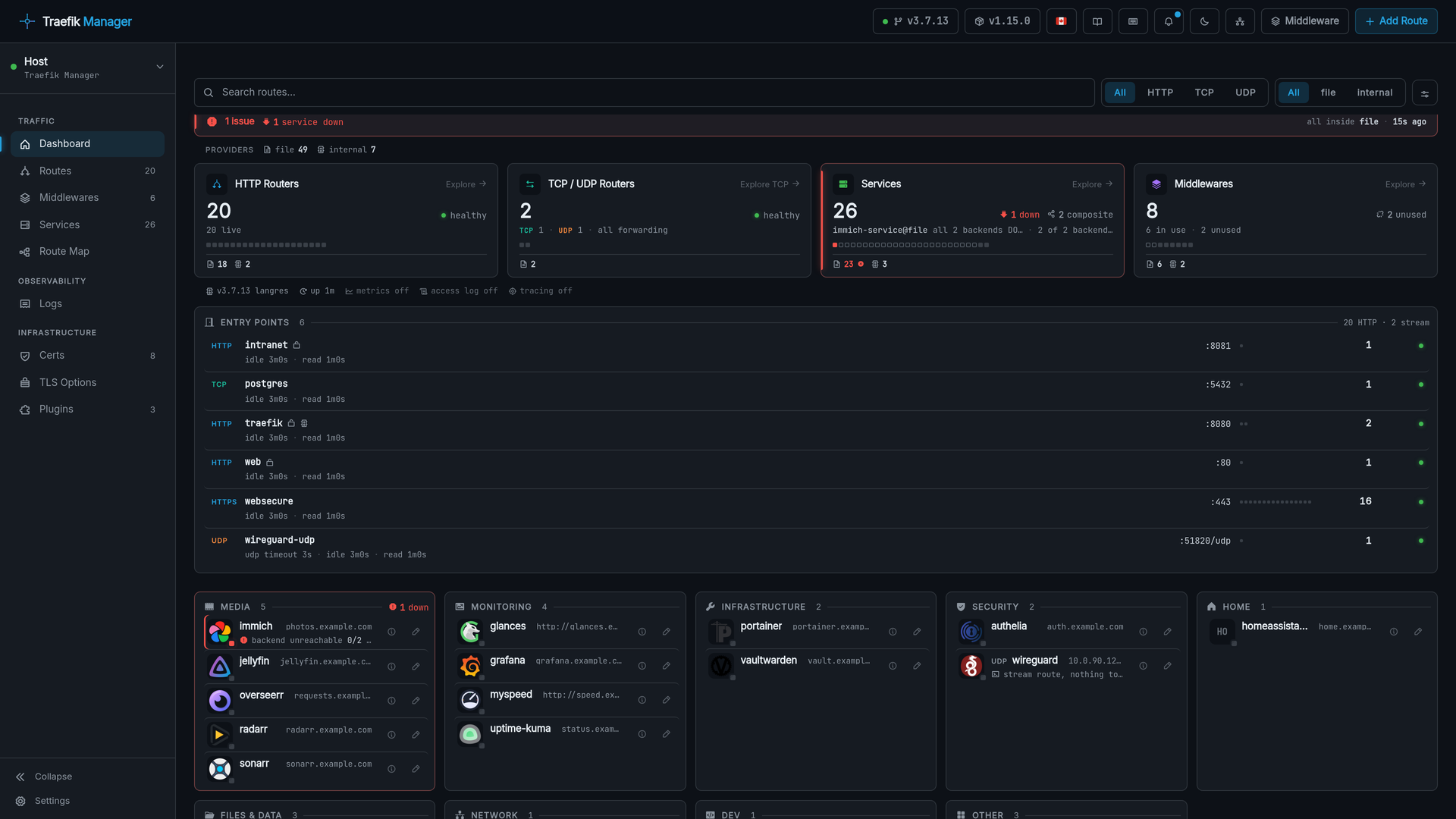This screenshot has height=819, width=1456.
Task: Edit the authelia route pencil icon
Action: pyautogui.click(x=1168, y=632)
